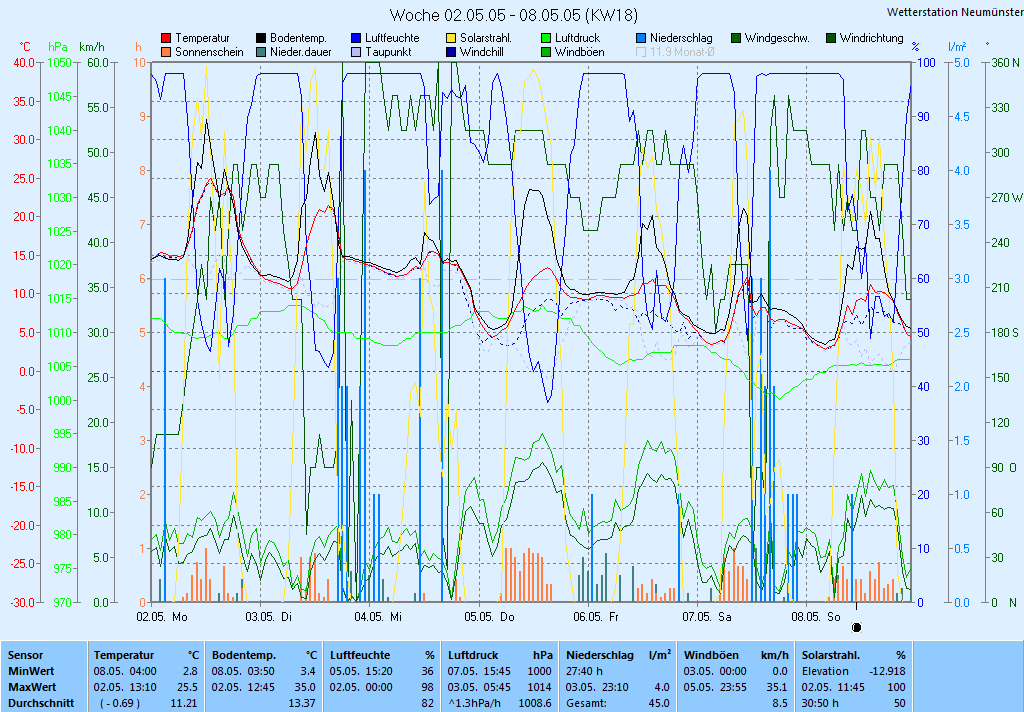
Task: Click the blue Luftfeuchte legend swatch
Action: point(356,39)
